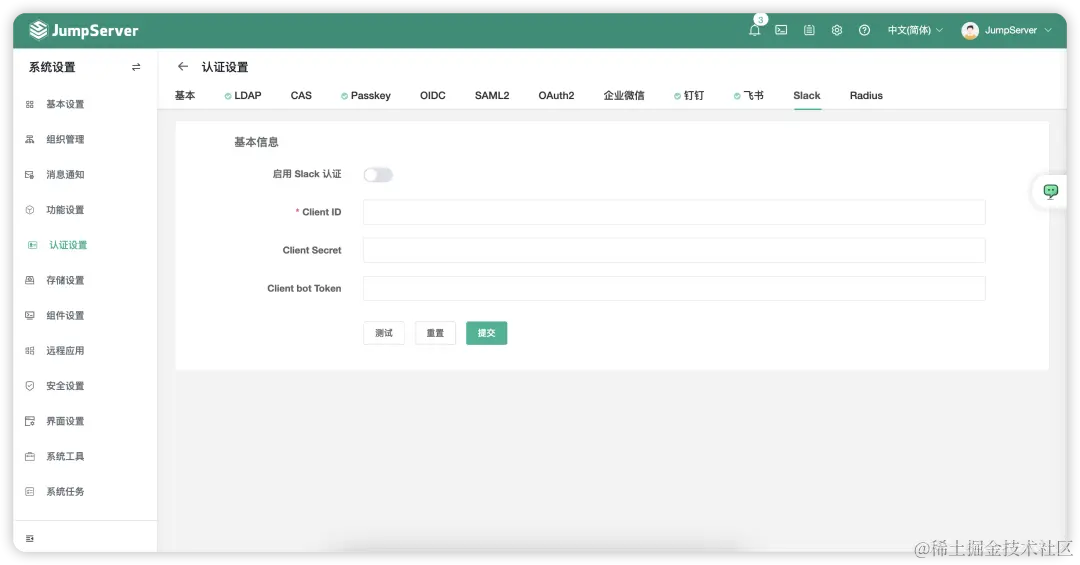
Task: Click the 组件设置 sidebar icon
Action: (x=30, y=315)
